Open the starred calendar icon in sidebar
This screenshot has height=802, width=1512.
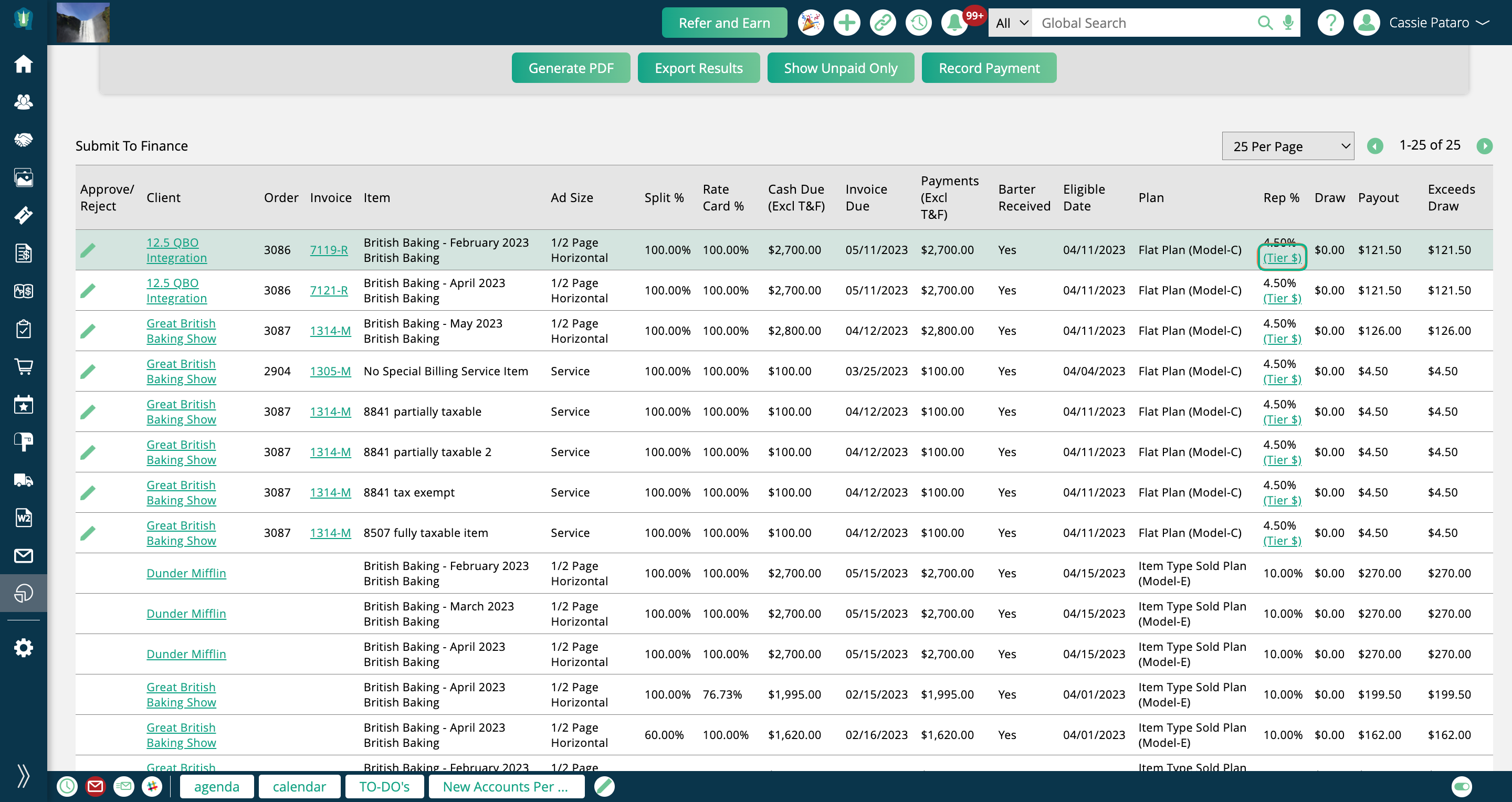click(24, 404)
